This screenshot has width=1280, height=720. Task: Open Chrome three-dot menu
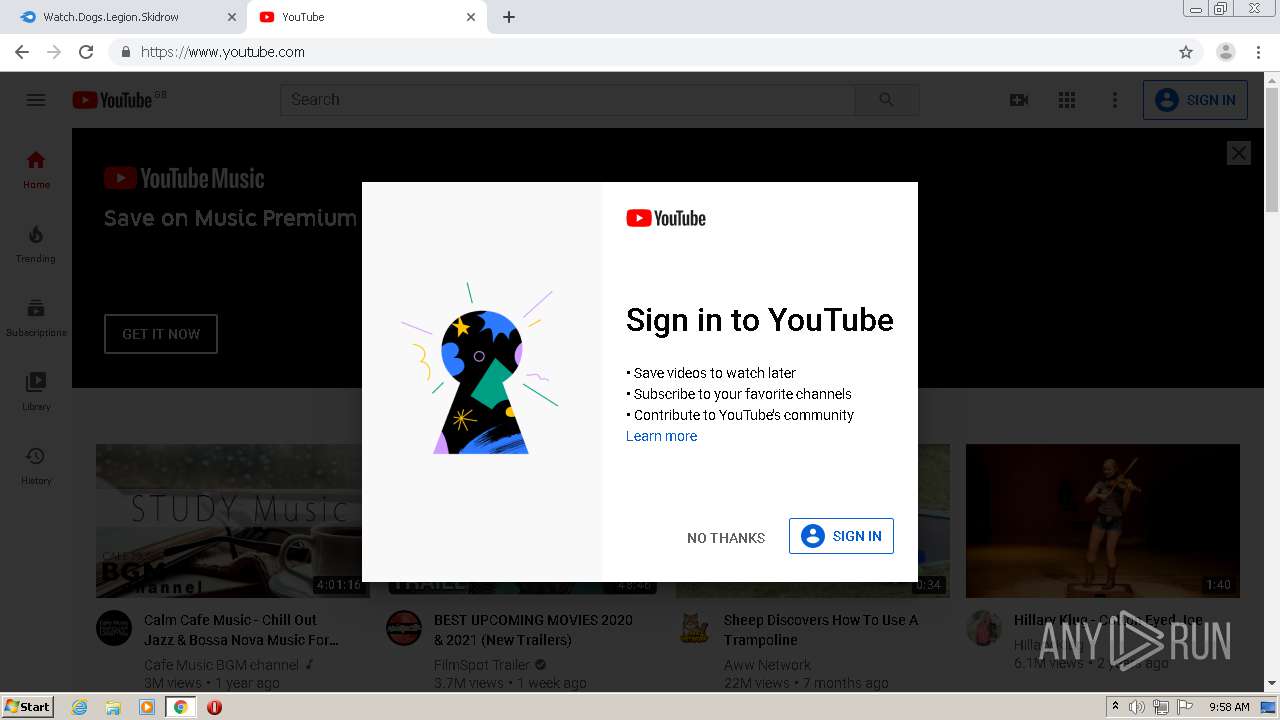click(1259, 52)
